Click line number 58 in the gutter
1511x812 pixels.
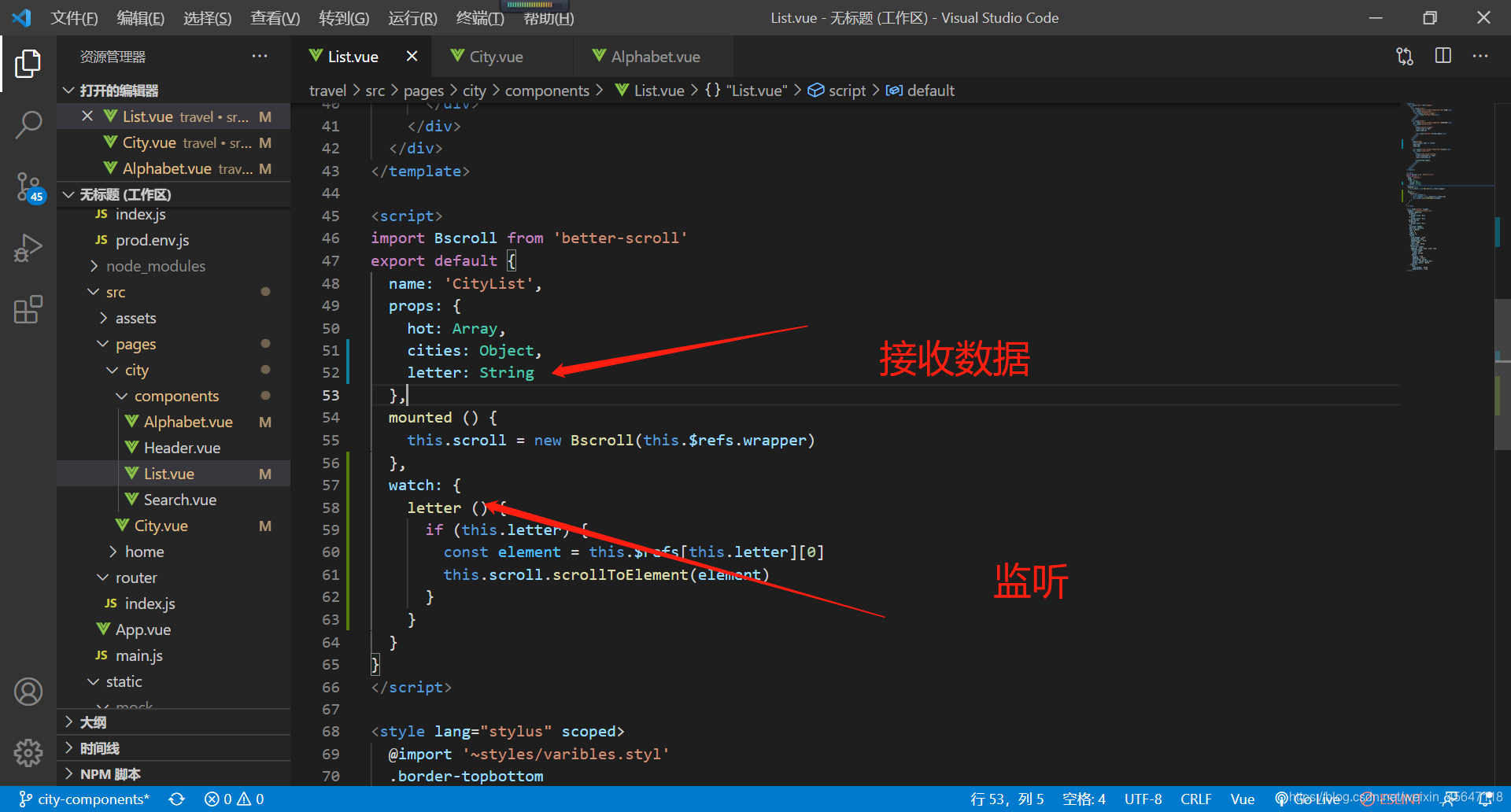[x=331, y=508]
